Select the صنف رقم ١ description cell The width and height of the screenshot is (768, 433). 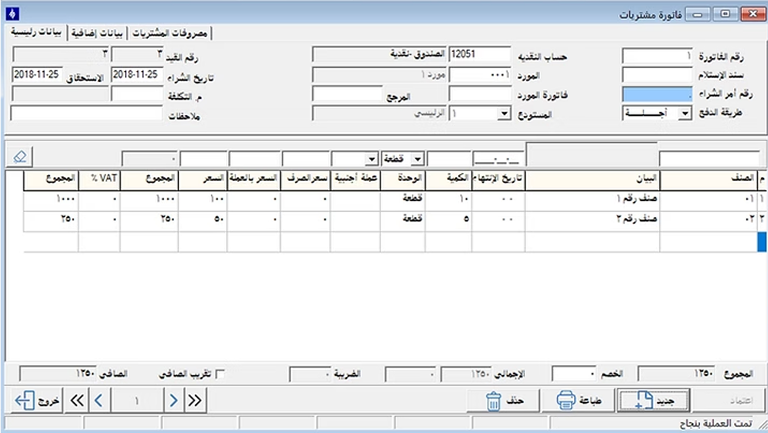[x=592, y=199]
